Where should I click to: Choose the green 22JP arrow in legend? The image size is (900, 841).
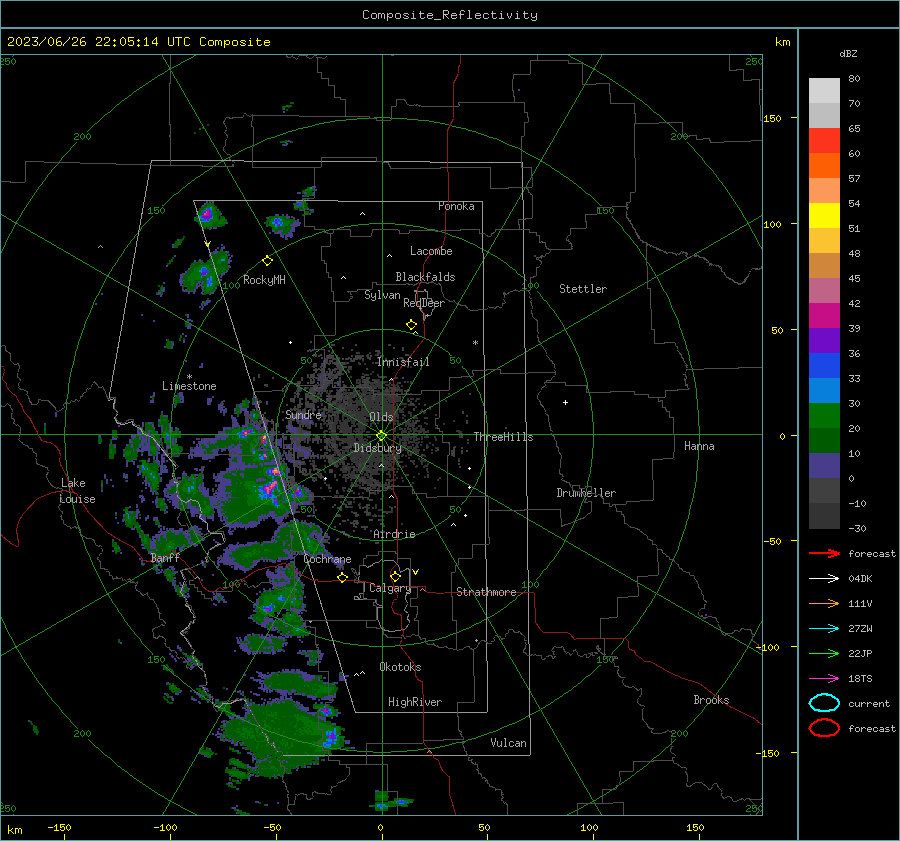(x=824, y=653)
